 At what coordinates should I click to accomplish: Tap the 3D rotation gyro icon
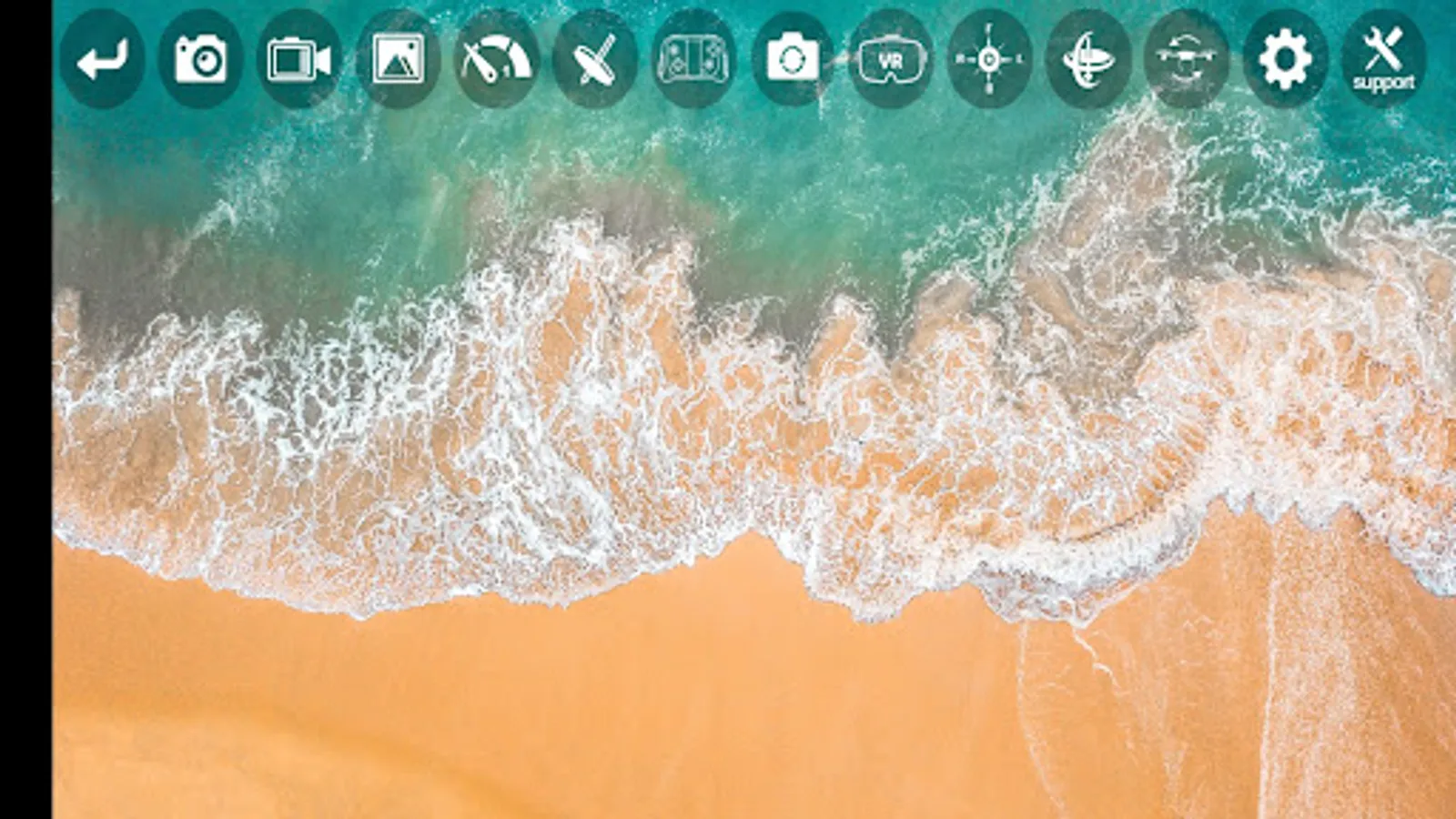click(x=1088, y=59)
